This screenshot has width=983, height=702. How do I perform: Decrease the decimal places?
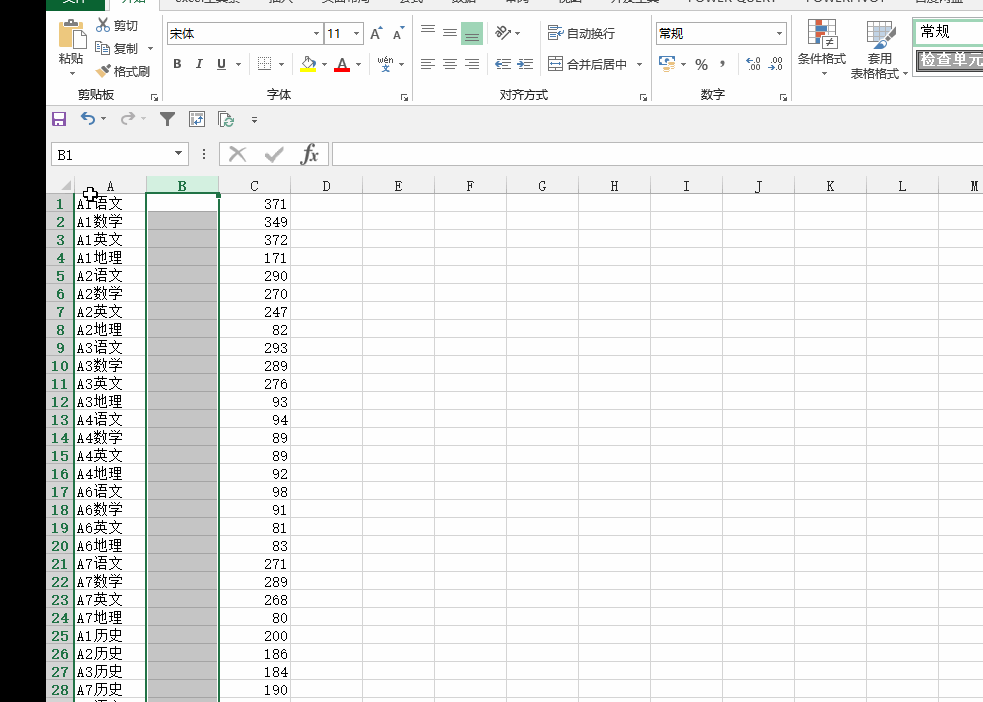click(775, 64)
